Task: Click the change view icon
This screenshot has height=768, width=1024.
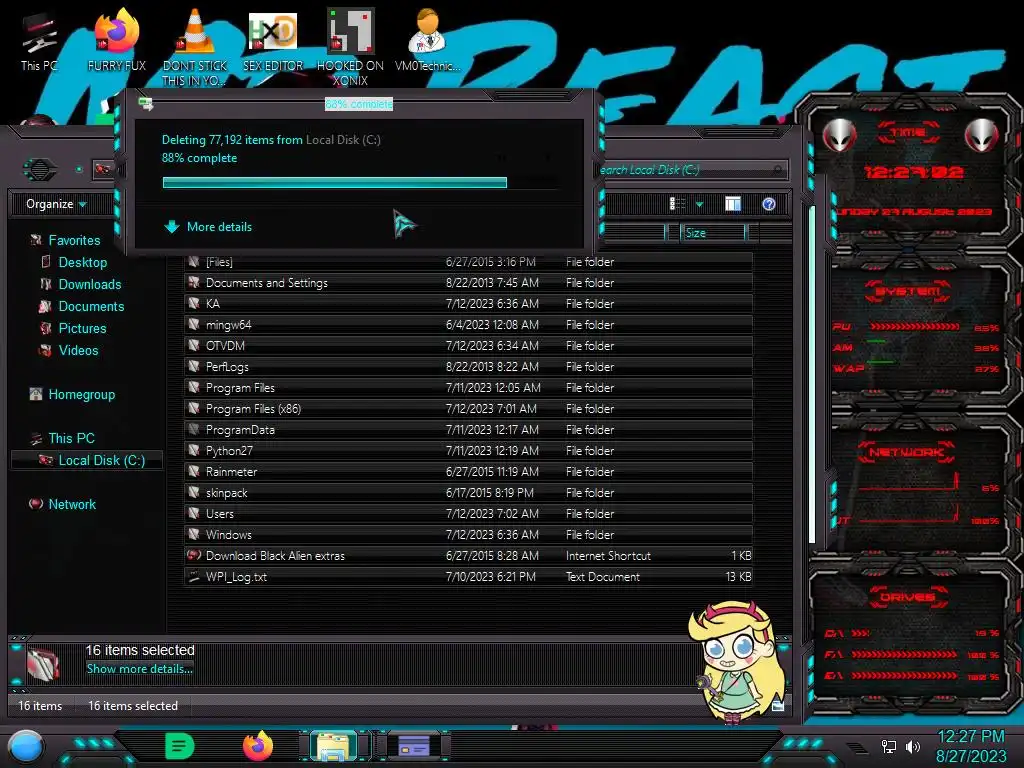Action: pos(677,204)
